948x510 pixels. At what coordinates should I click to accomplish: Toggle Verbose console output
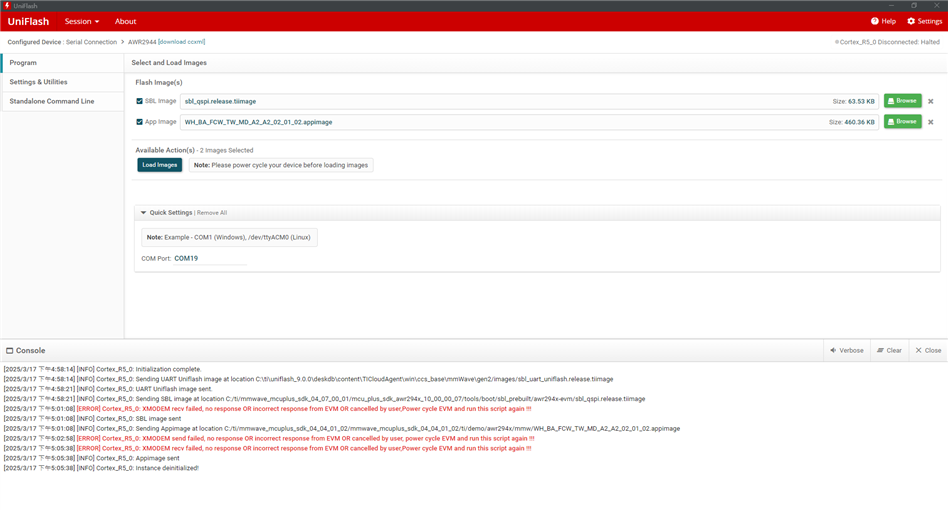(846, 350)
